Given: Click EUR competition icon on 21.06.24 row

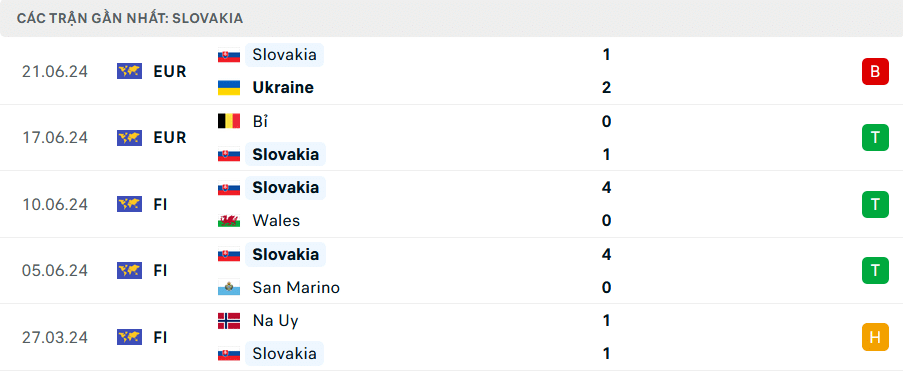Looking at the screenshot, I should (x=129, y=71).
